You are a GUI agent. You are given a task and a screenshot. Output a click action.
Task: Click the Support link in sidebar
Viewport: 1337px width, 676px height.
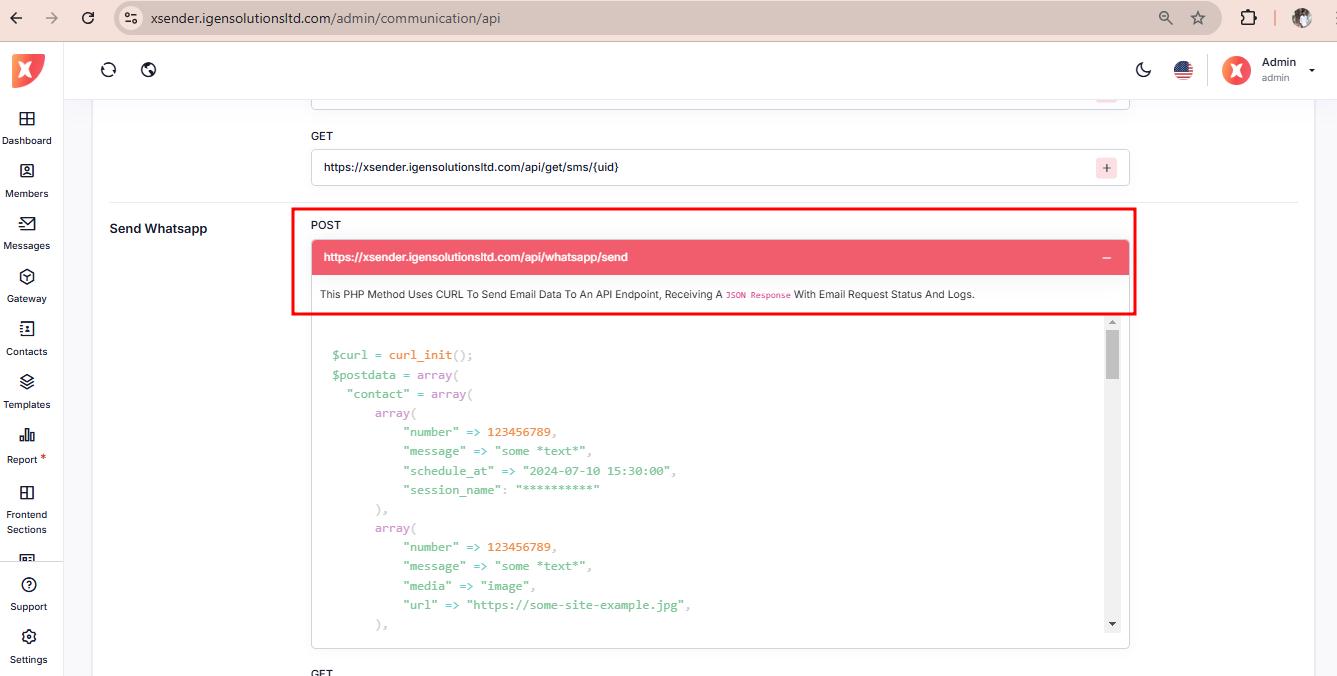29,593
